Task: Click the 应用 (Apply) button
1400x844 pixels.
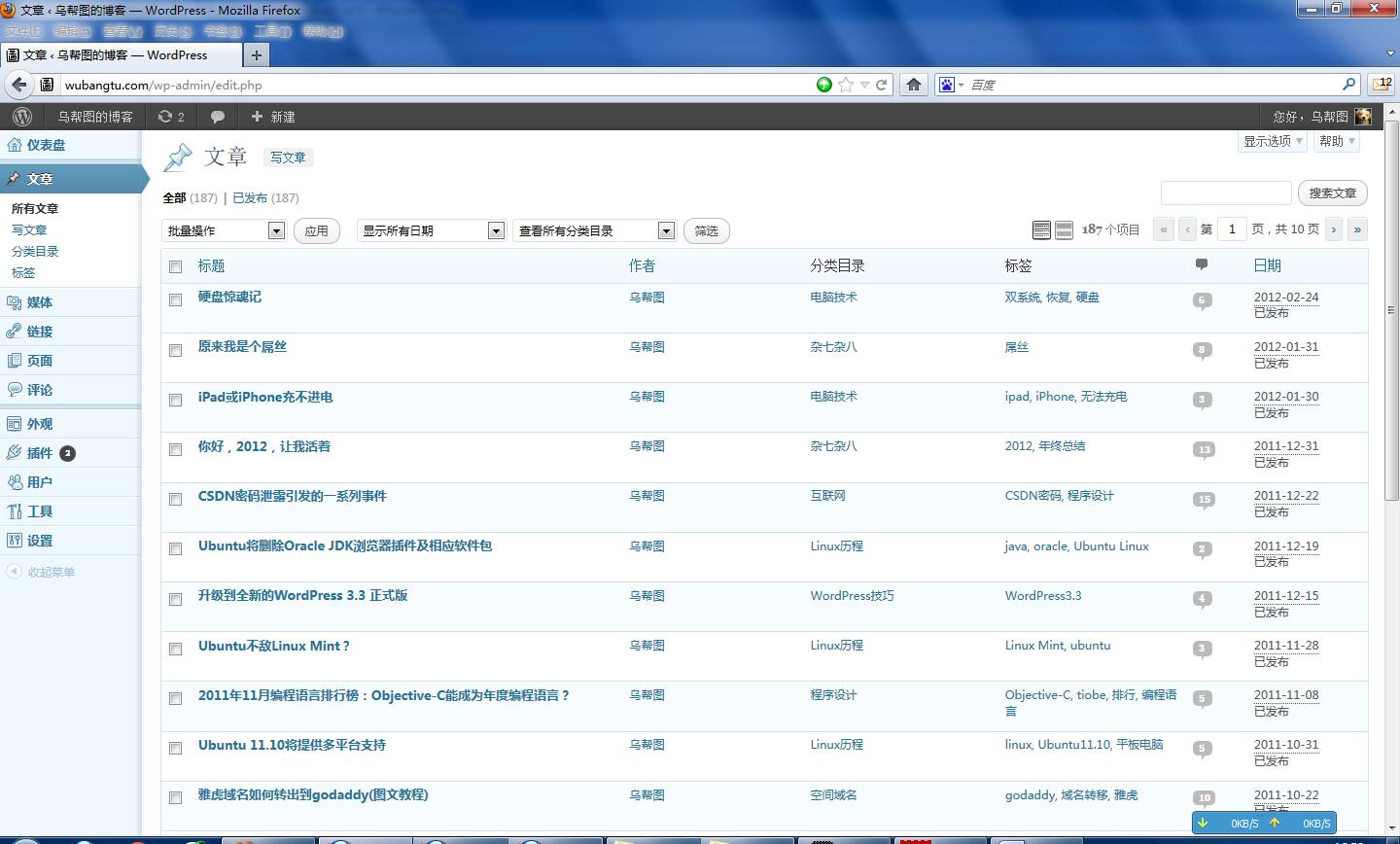Action: coord(317,230)
